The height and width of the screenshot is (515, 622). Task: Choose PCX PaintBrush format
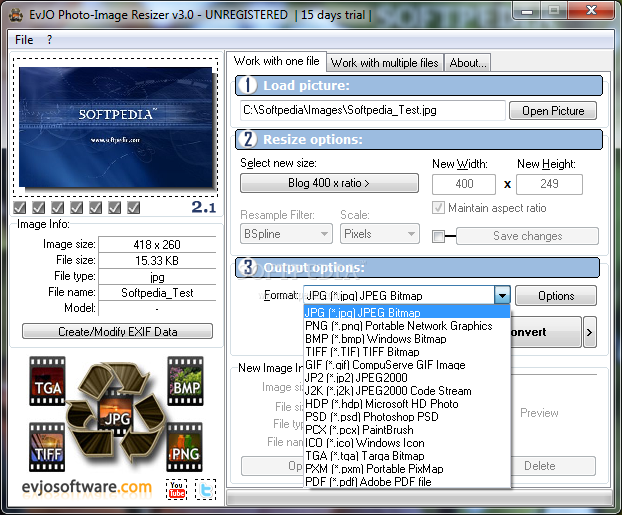407,430
